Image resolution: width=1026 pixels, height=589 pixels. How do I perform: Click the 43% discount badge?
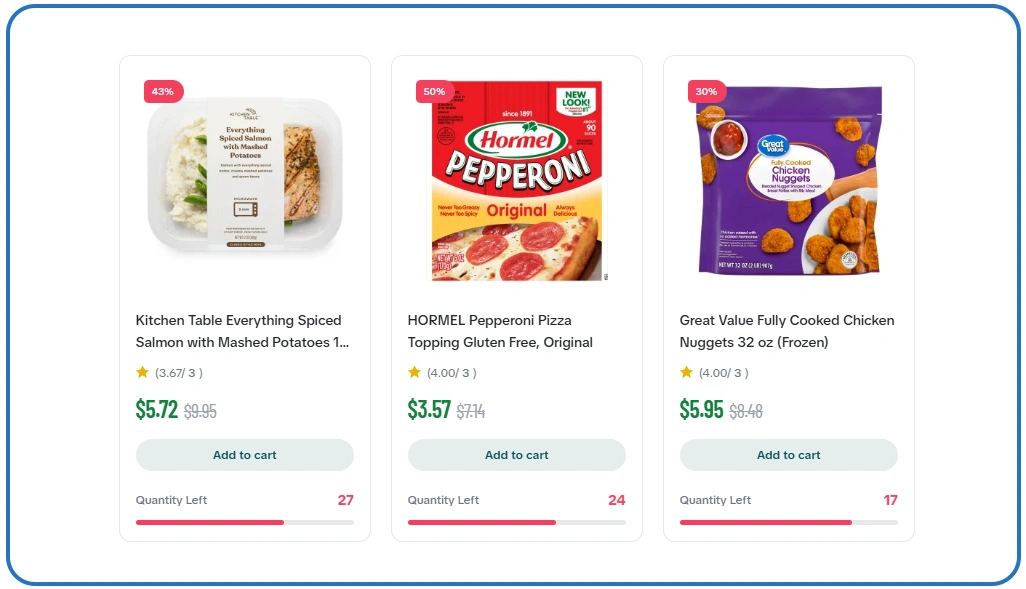tap(162, 91)
